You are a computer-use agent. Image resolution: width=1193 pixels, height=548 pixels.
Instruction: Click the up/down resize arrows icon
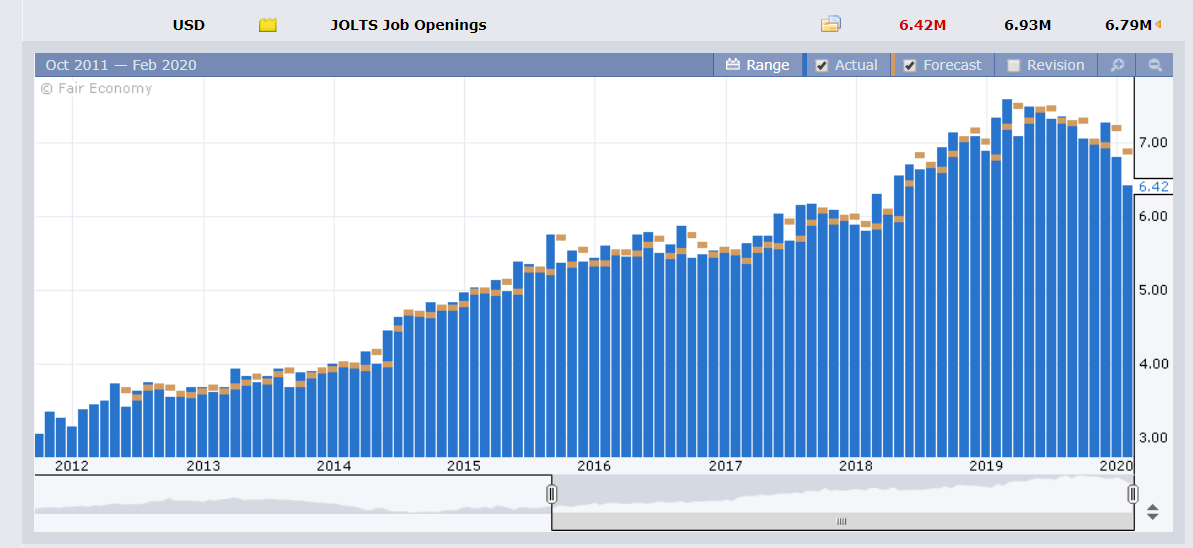click(x=1153, y=512)
